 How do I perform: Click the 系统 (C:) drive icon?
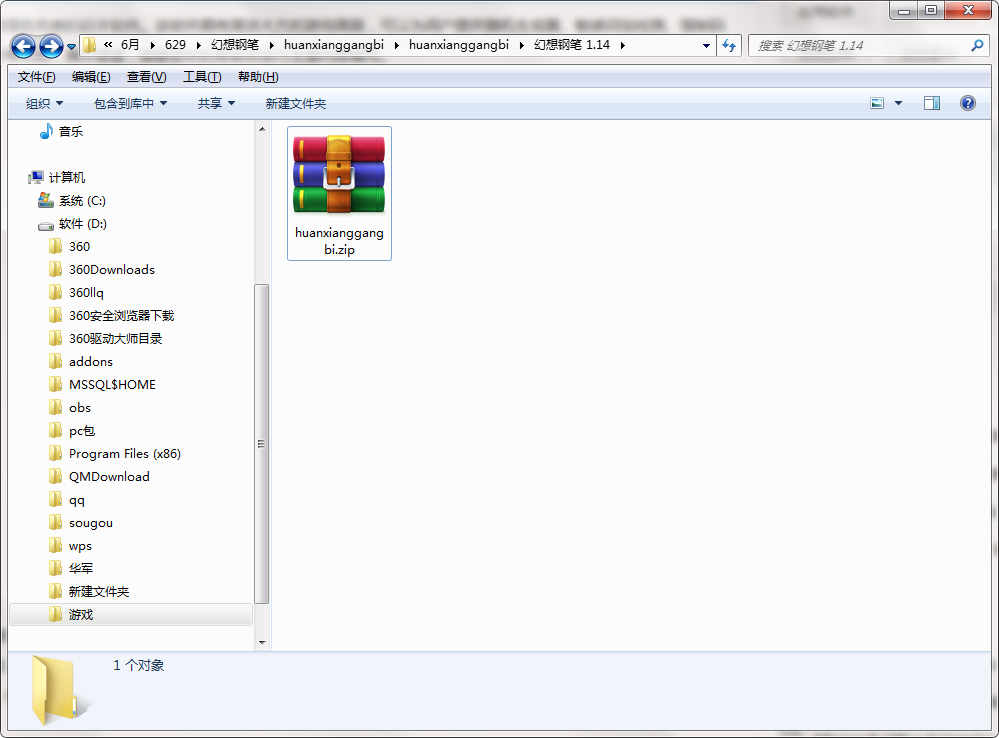(46, 200)
